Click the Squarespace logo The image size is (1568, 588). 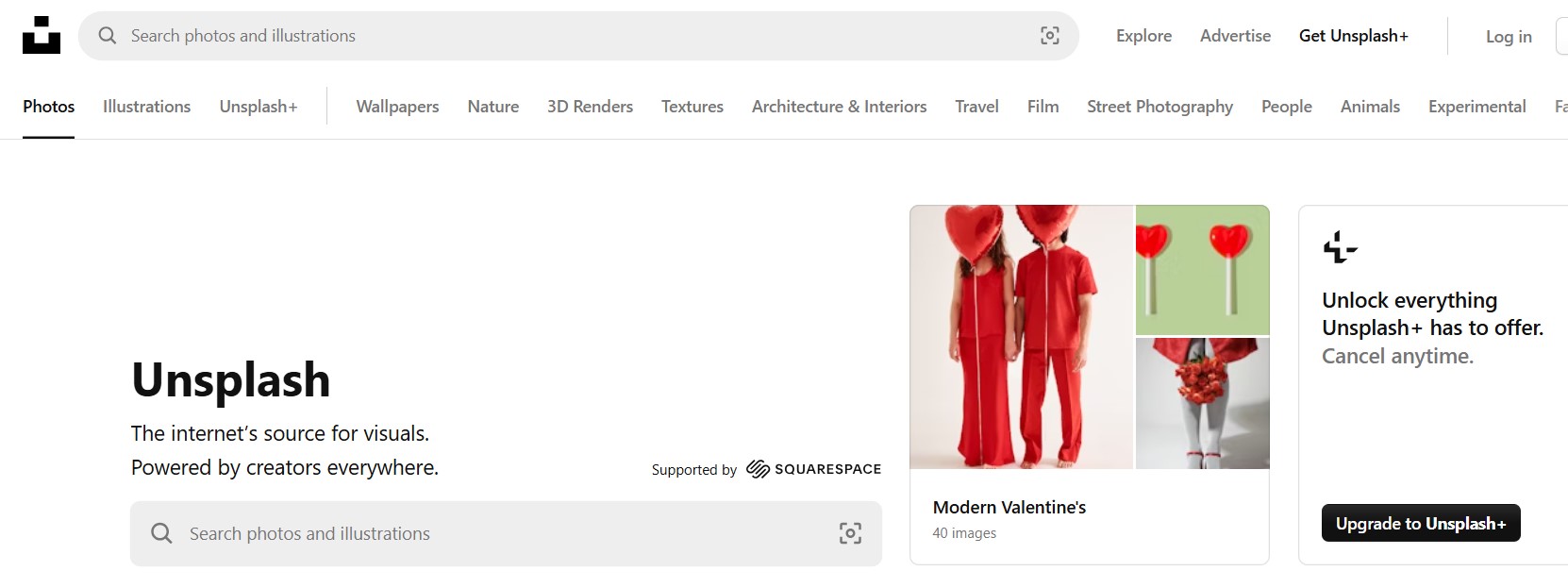[813, 469]
